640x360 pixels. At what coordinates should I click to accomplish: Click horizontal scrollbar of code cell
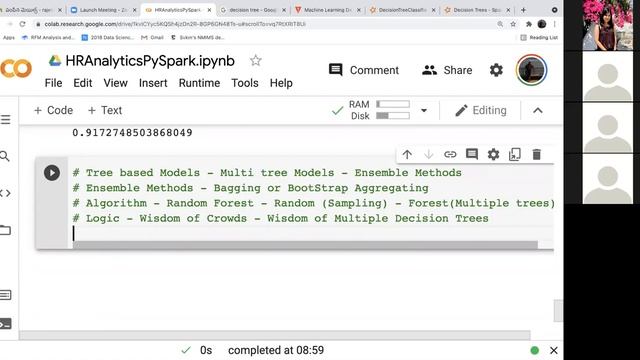coord(305,245)
